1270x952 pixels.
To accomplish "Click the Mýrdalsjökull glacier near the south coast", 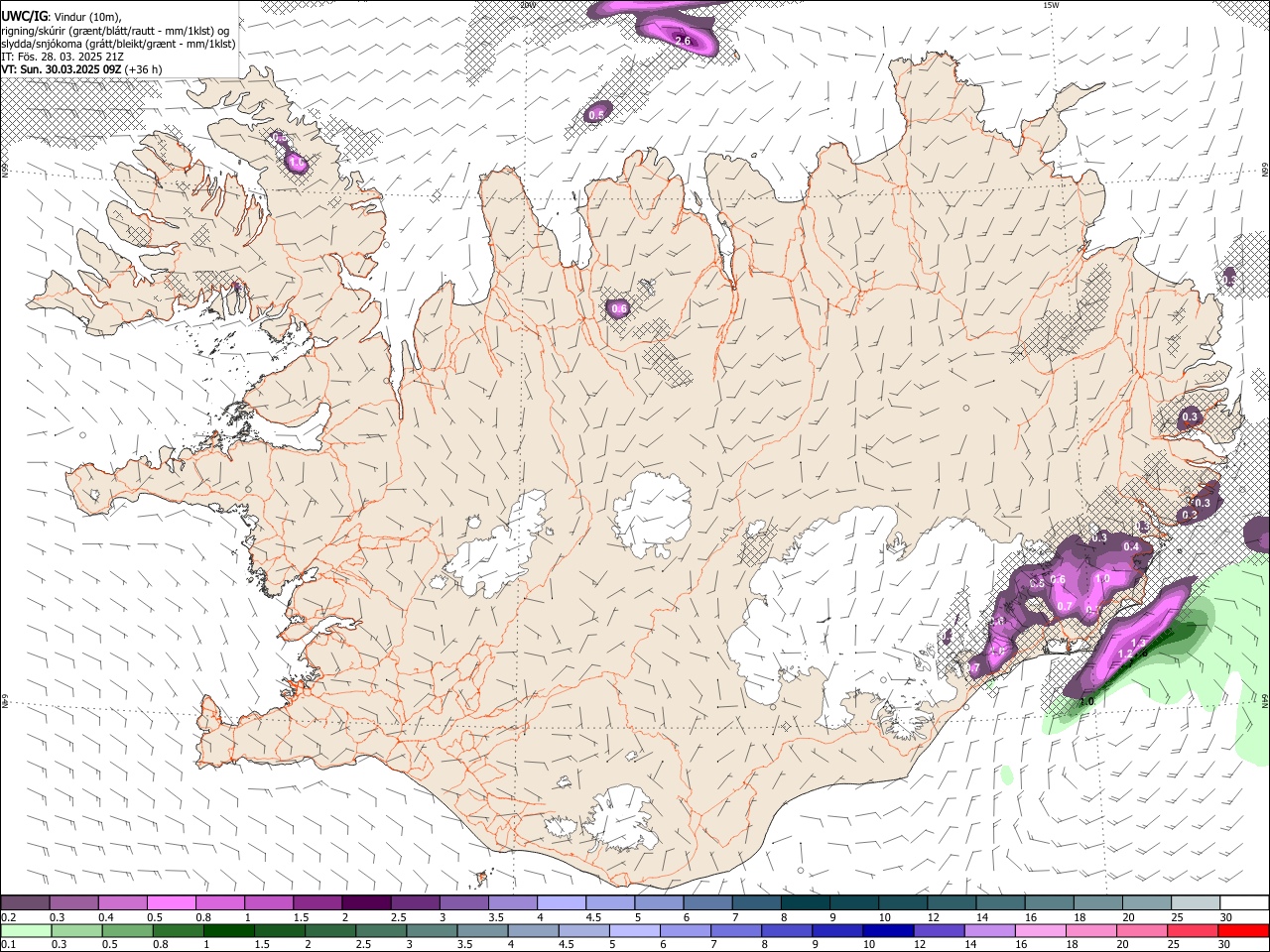I will click(x=620, y=818).
